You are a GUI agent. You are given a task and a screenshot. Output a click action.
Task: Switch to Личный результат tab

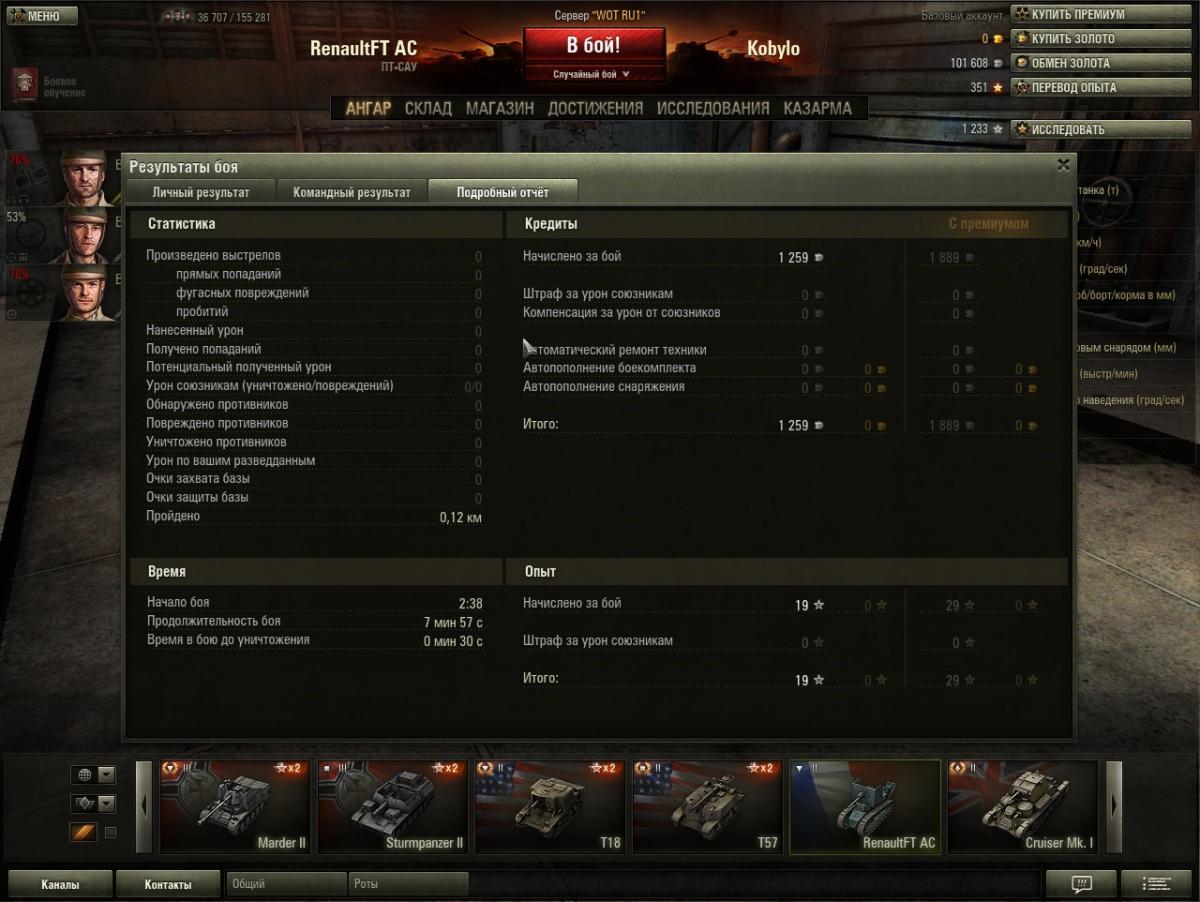pos(200,192)
